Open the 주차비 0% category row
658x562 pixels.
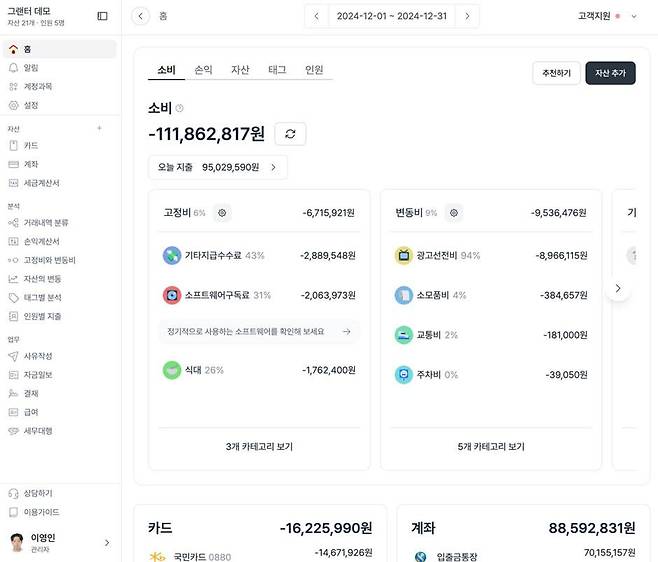click(x=491, y=375)
